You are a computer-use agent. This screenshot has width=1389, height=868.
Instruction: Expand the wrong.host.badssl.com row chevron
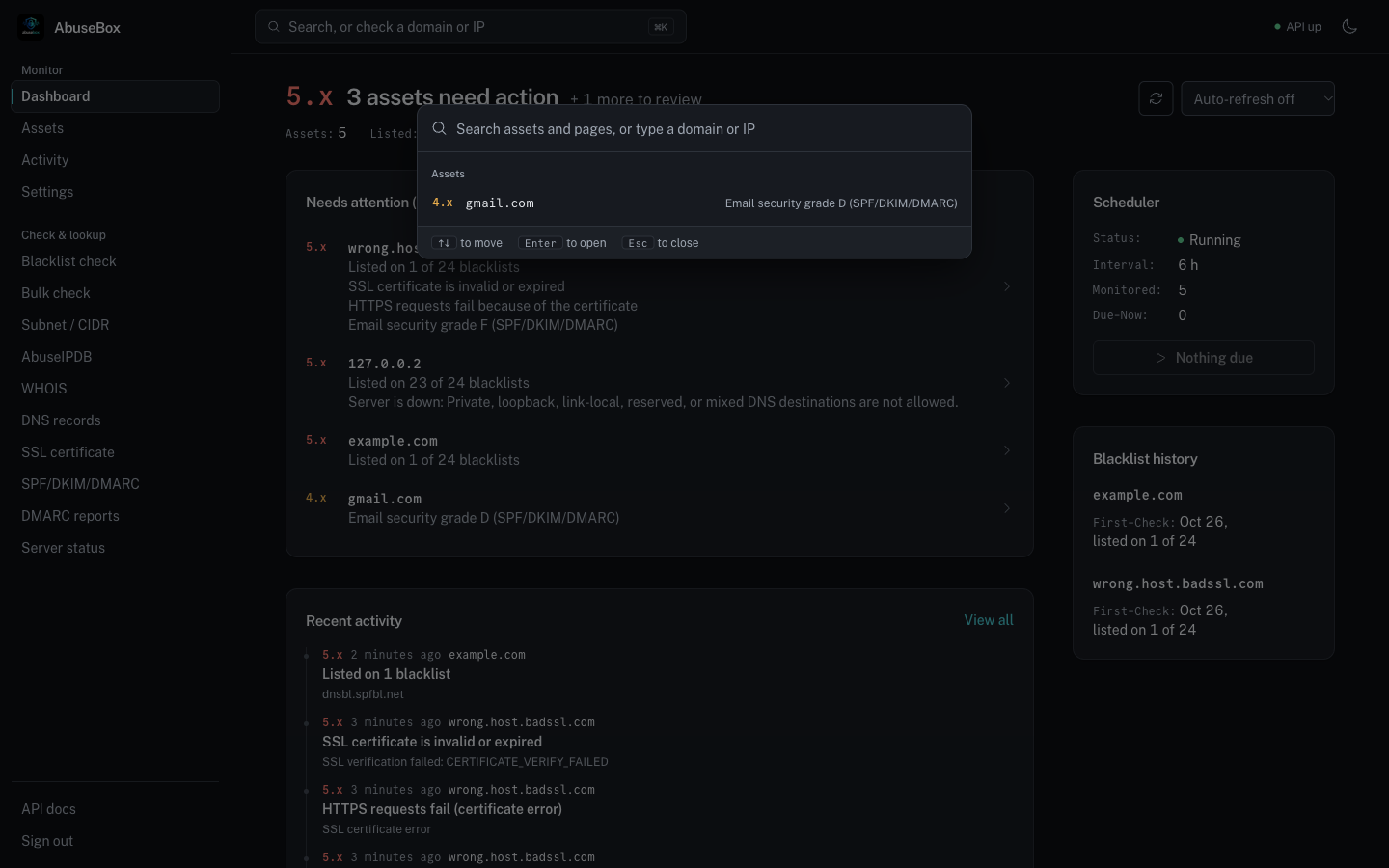(x=1006, y=286)
